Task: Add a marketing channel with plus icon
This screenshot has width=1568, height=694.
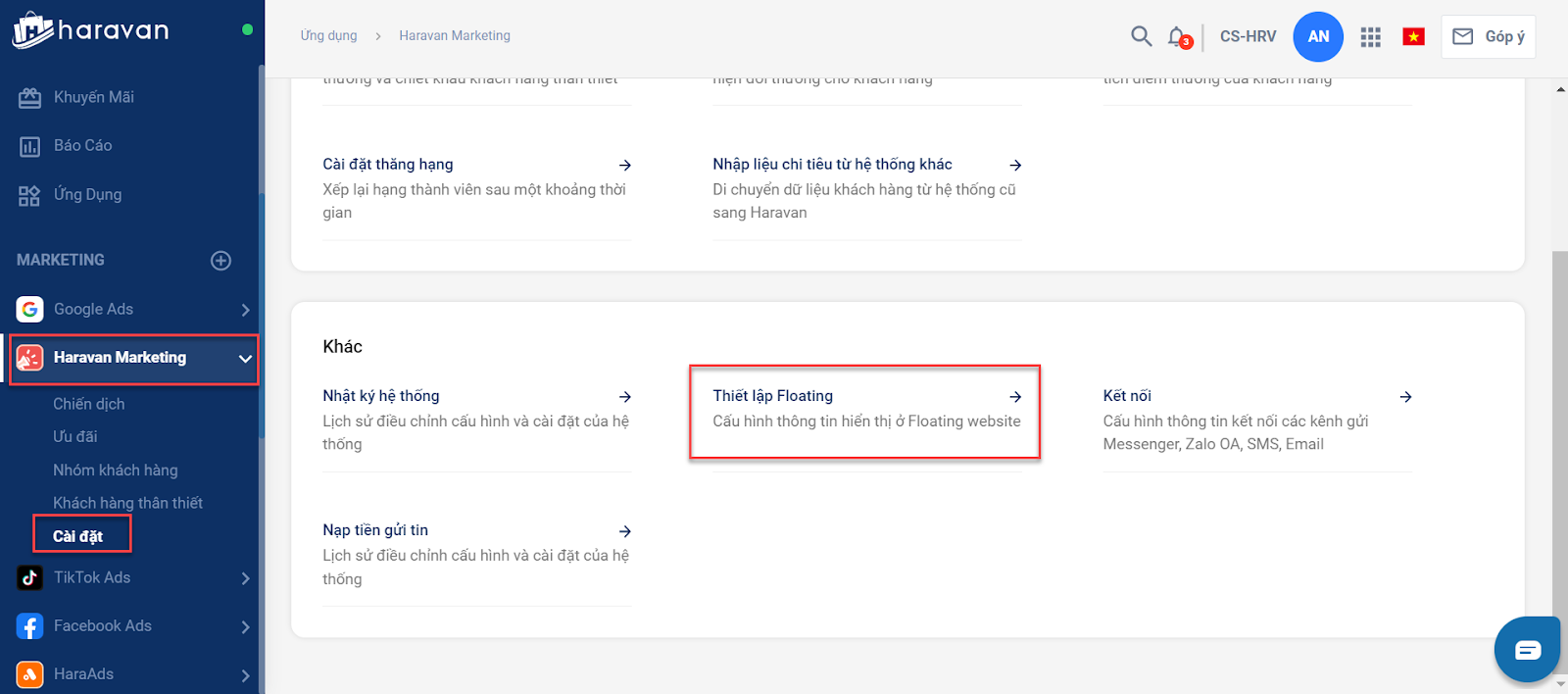Action: point(221,261)
